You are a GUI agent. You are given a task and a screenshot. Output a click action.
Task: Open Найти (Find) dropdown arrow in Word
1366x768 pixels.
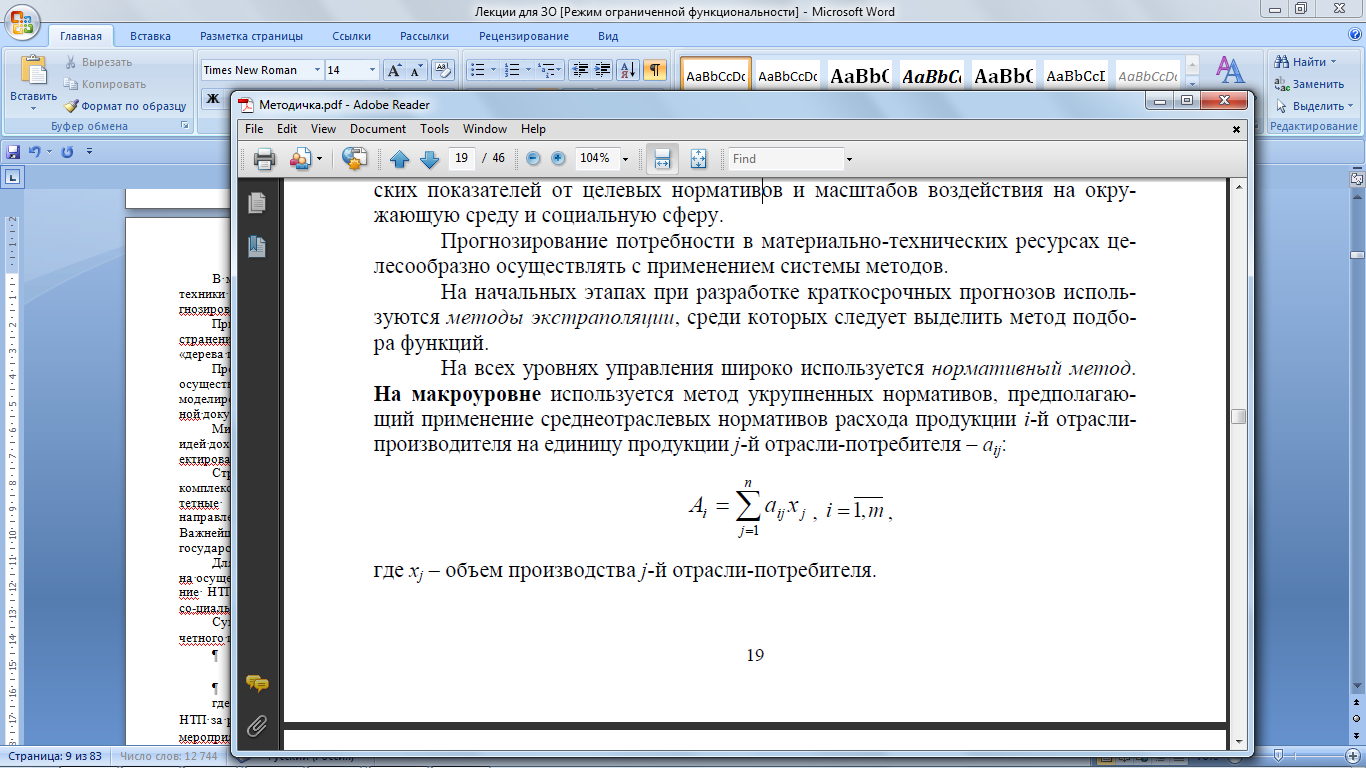point(1335,62)
